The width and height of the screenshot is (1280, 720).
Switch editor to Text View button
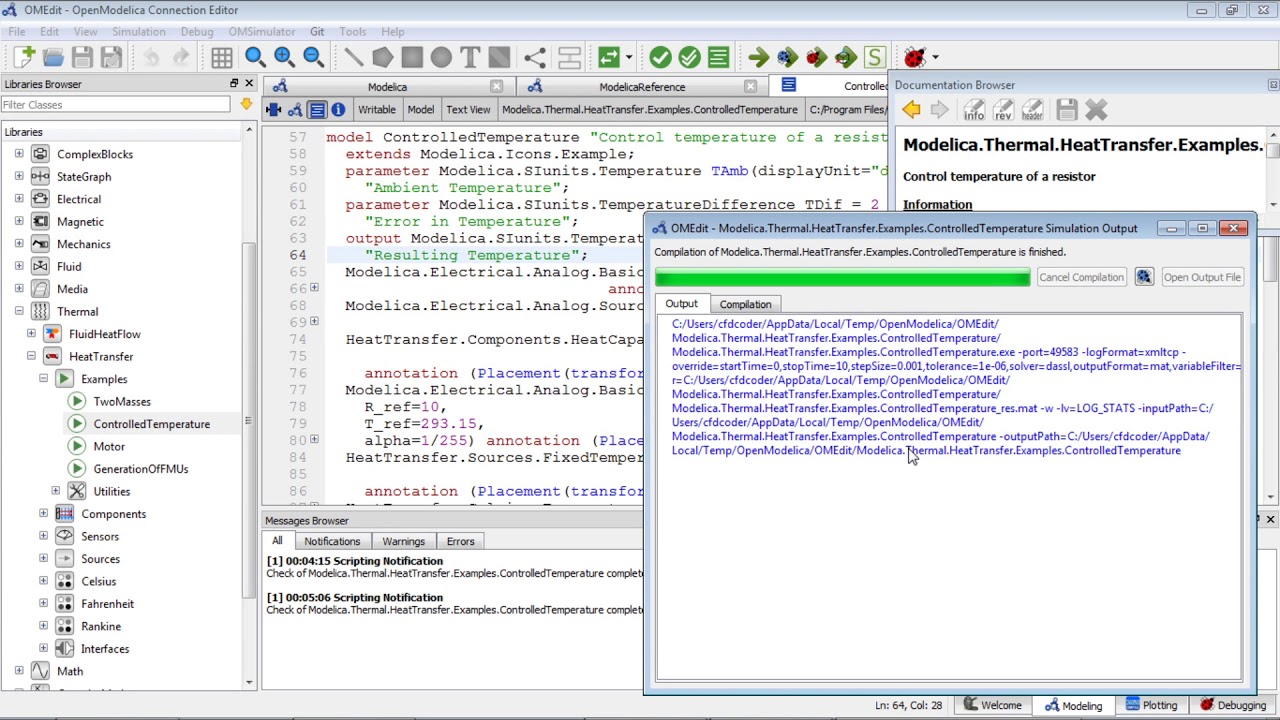(316, 109)
